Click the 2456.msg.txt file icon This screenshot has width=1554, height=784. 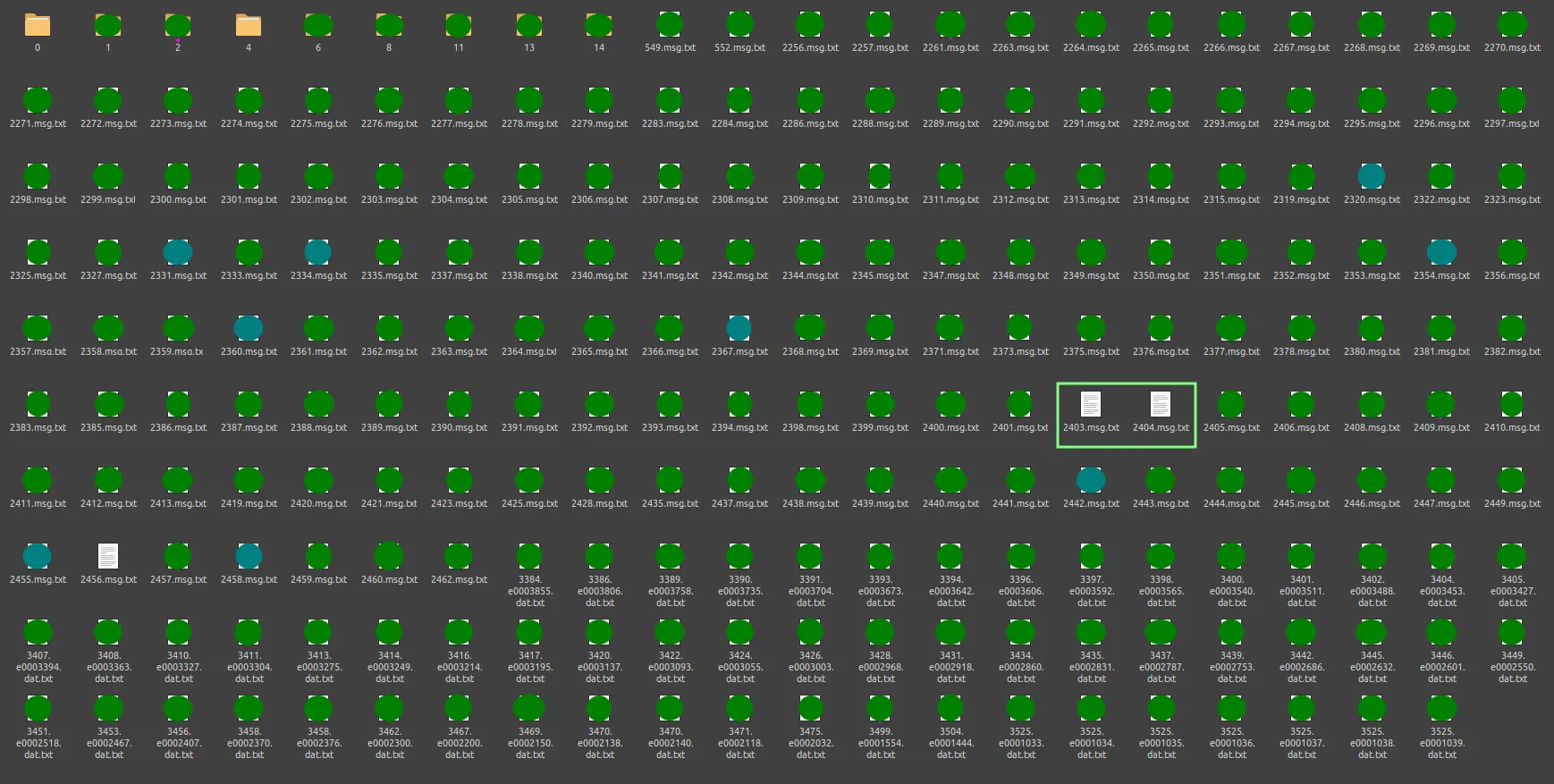pos(108,557)
